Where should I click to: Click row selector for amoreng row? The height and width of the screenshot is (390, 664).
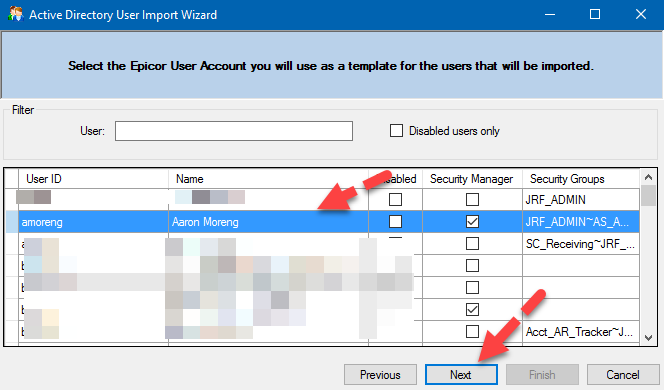click(x=12, y=221)
